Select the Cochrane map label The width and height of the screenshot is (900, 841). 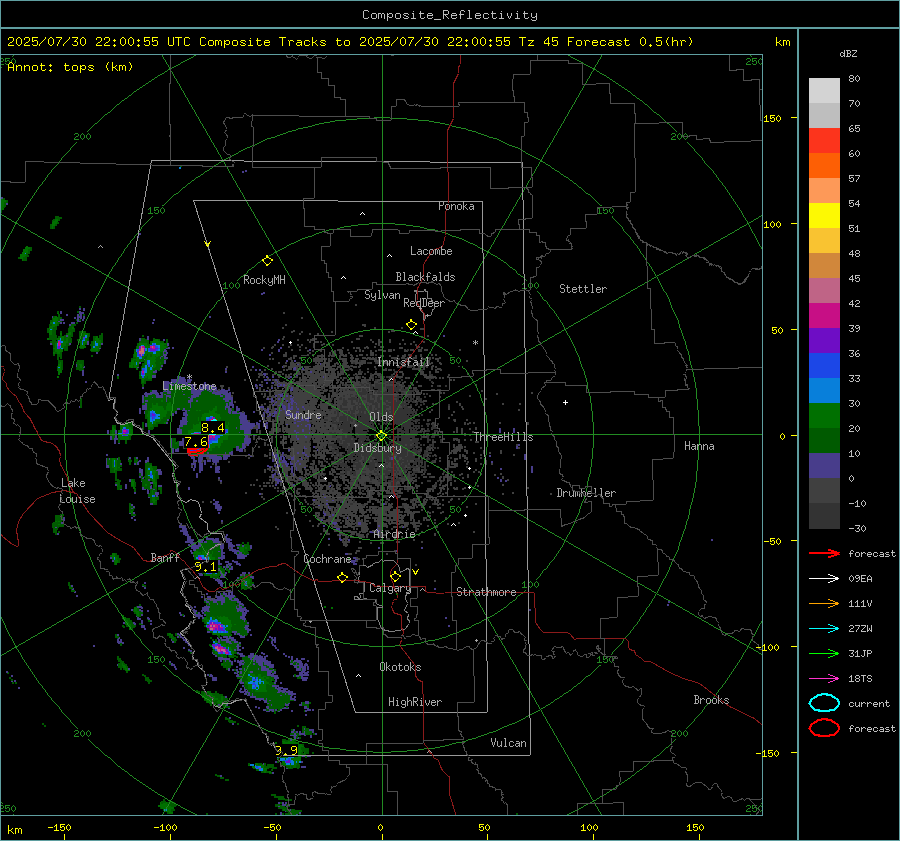coord(327,559)
